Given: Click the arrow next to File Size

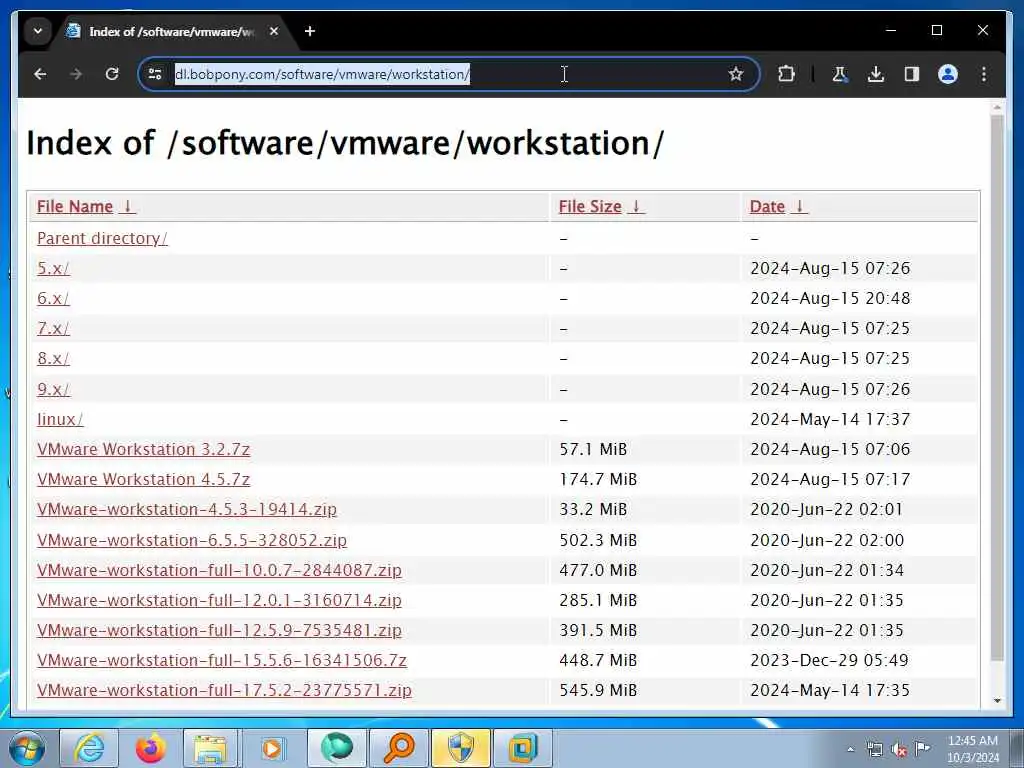Looking at the screenshot, I should [636, 206].
